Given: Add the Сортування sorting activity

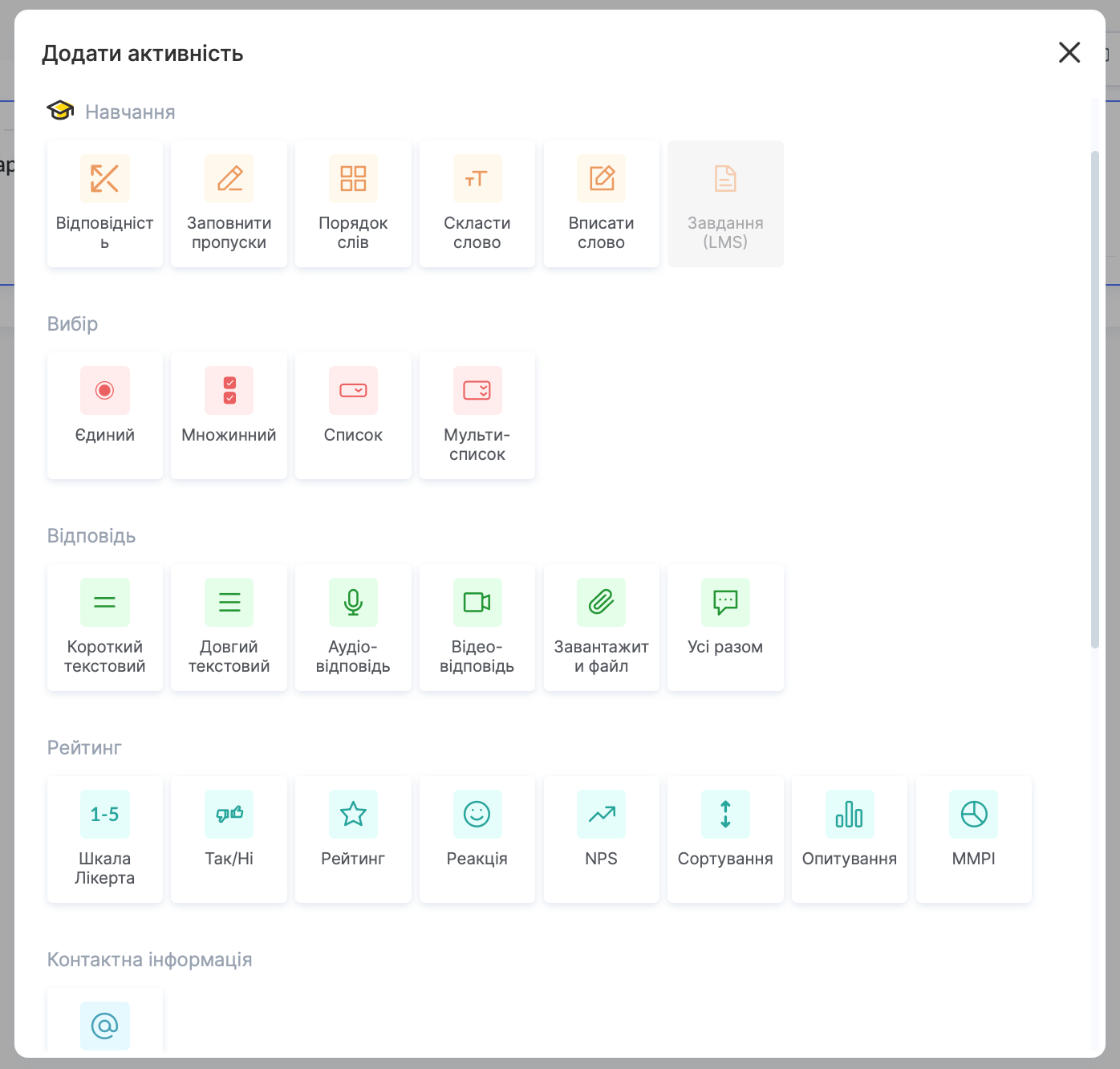Looking at the screenshot, I should pos(725,839).
